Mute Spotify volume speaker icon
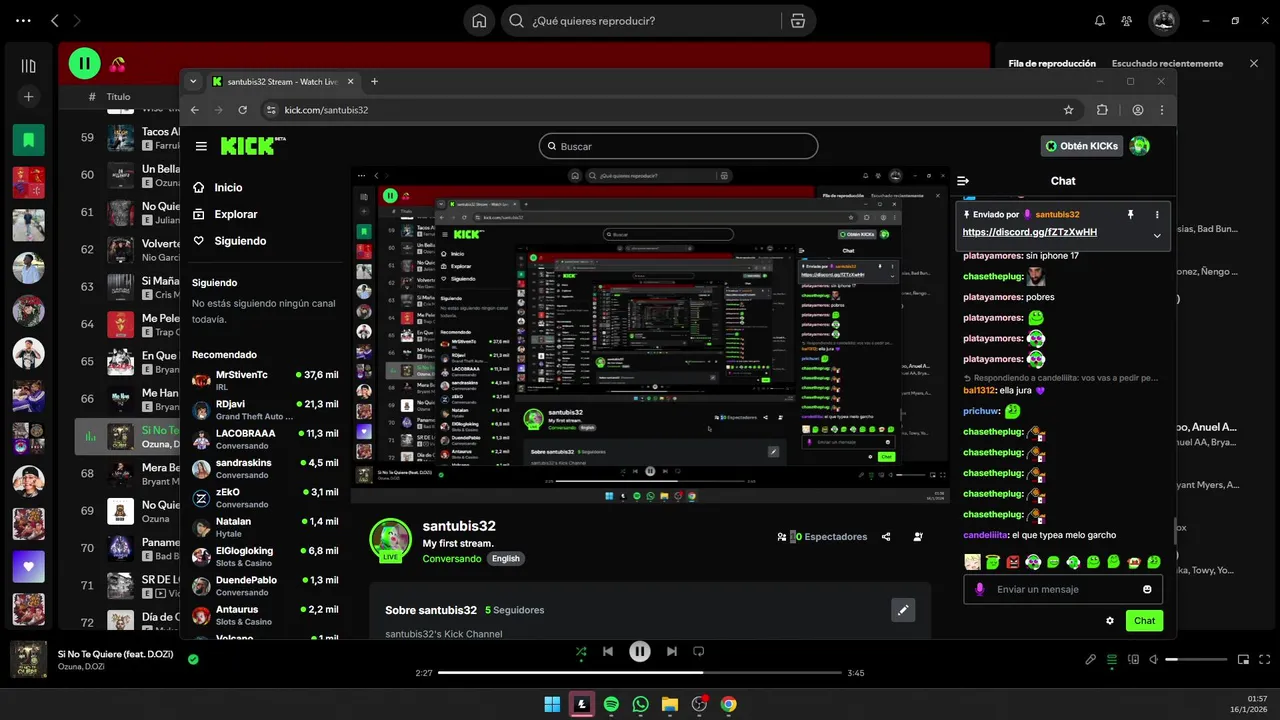The height and width of the screenshot is (720, 1280). tap(1153, 660)
